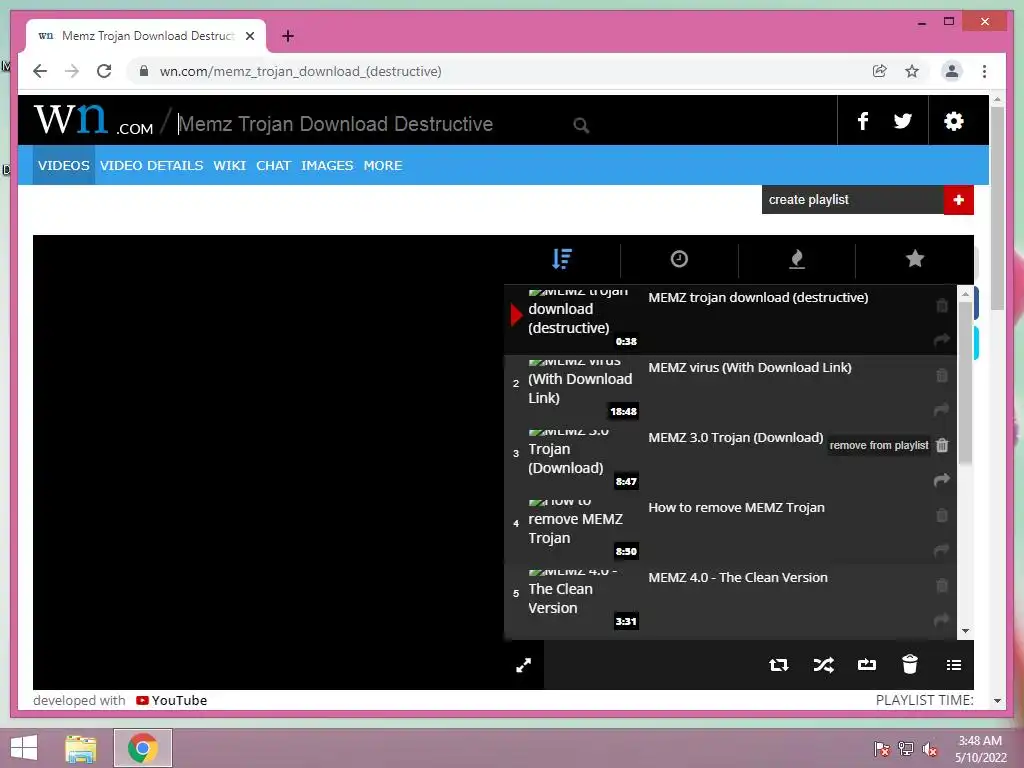Expand the MORE menu

coord(383,165)
